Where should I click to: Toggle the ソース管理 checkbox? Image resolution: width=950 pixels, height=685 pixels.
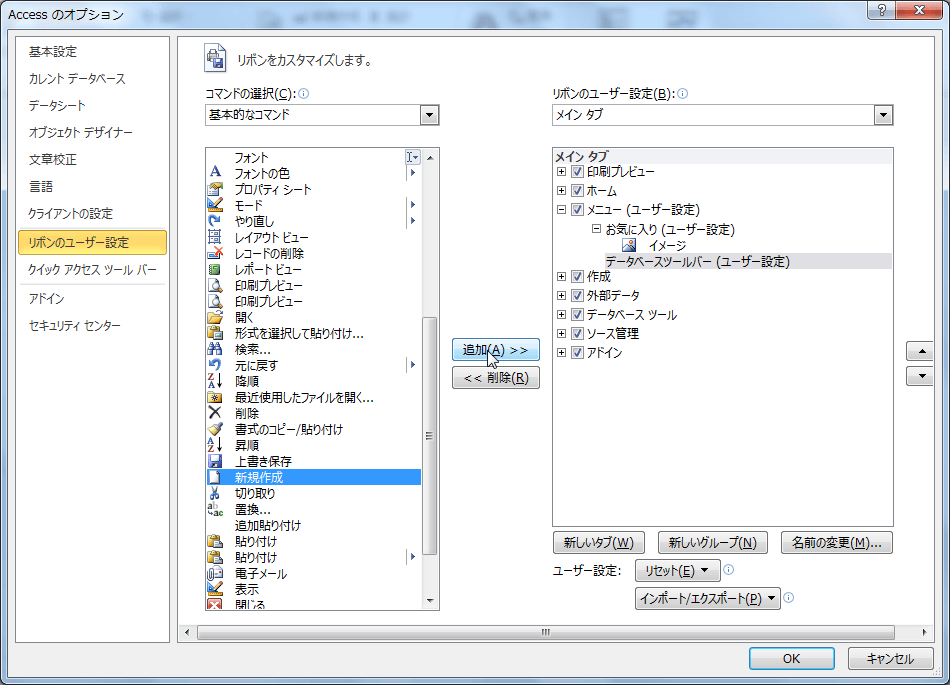[577, 334]
